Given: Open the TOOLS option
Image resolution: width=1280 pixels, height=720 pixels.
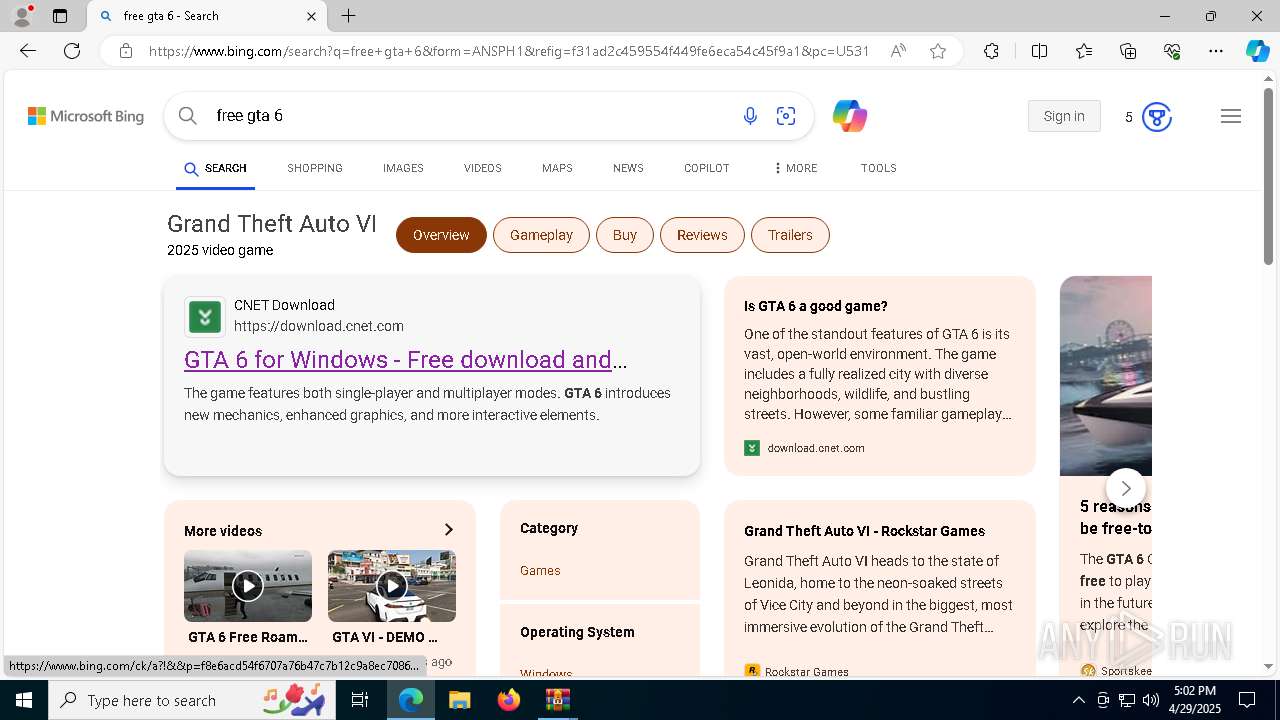Looking at the screenshot, I should tap(878, 168).
